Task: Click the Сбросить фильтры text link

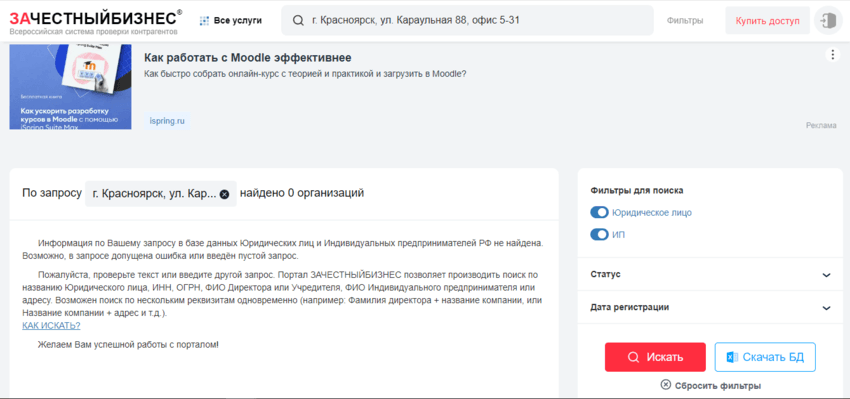Action: click(x=718, y=385)
